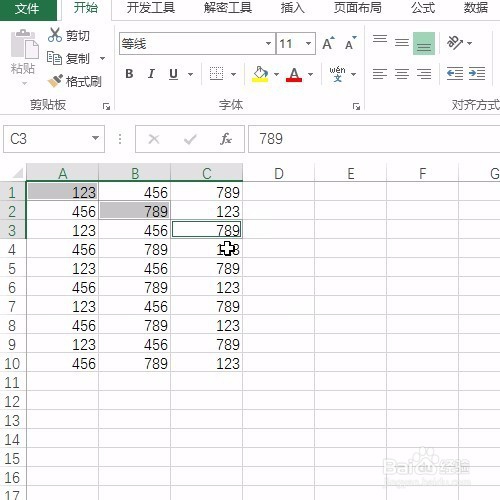Viewport: 500px width, 500px height.
Task: Align text to middle of cell
Action: click(x=402, y=43)
